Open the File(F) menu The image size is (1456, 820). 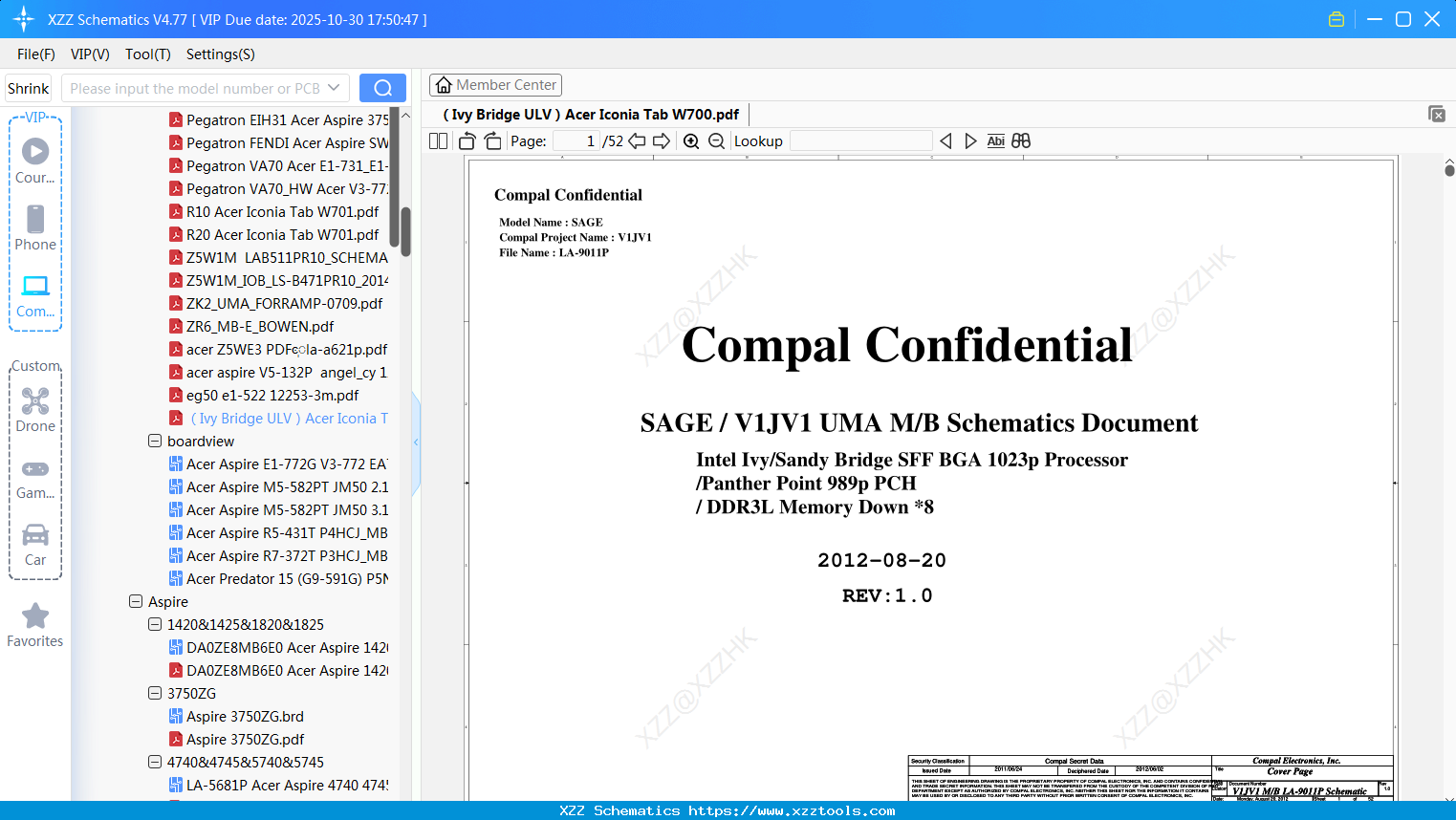click(x=36, y=54)
